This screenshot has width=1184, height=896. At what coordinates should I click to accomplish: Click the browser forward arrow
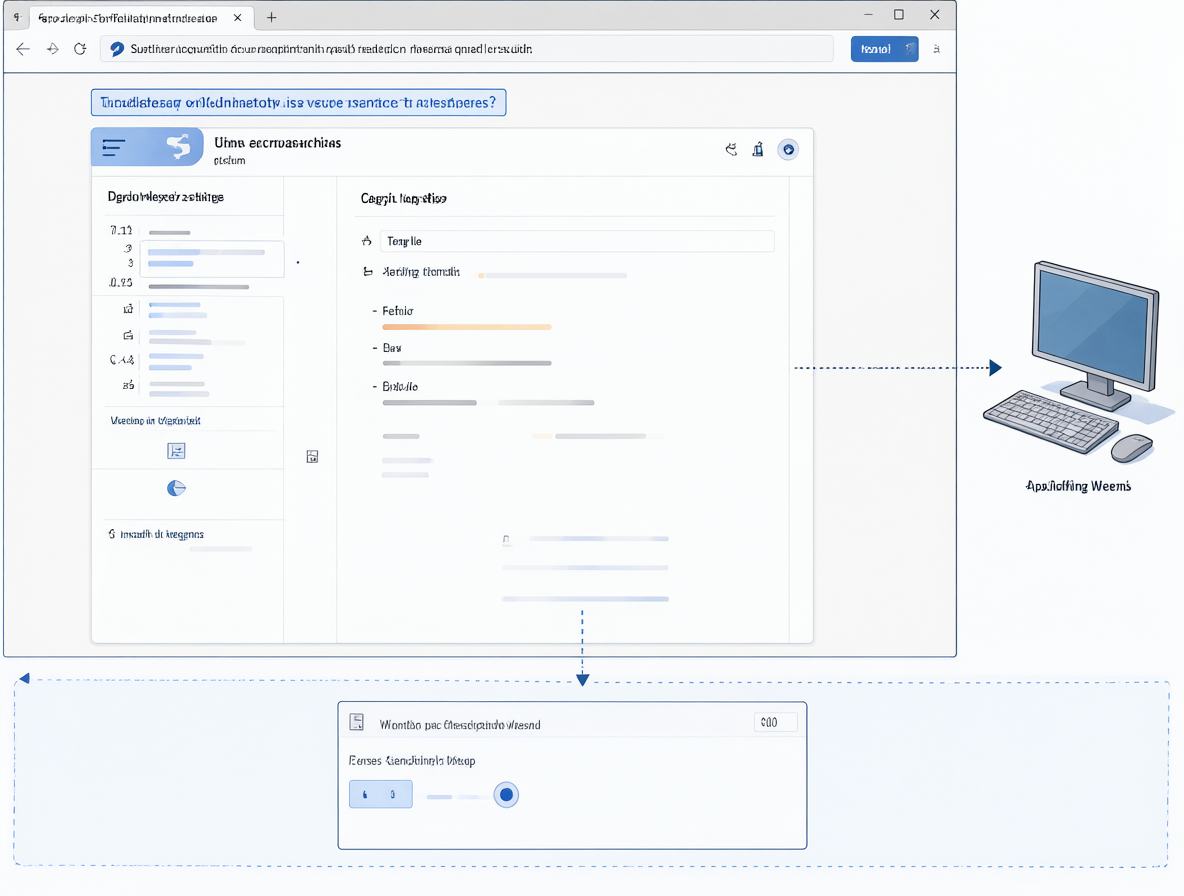pyautogui.click(x=52, y=49)
